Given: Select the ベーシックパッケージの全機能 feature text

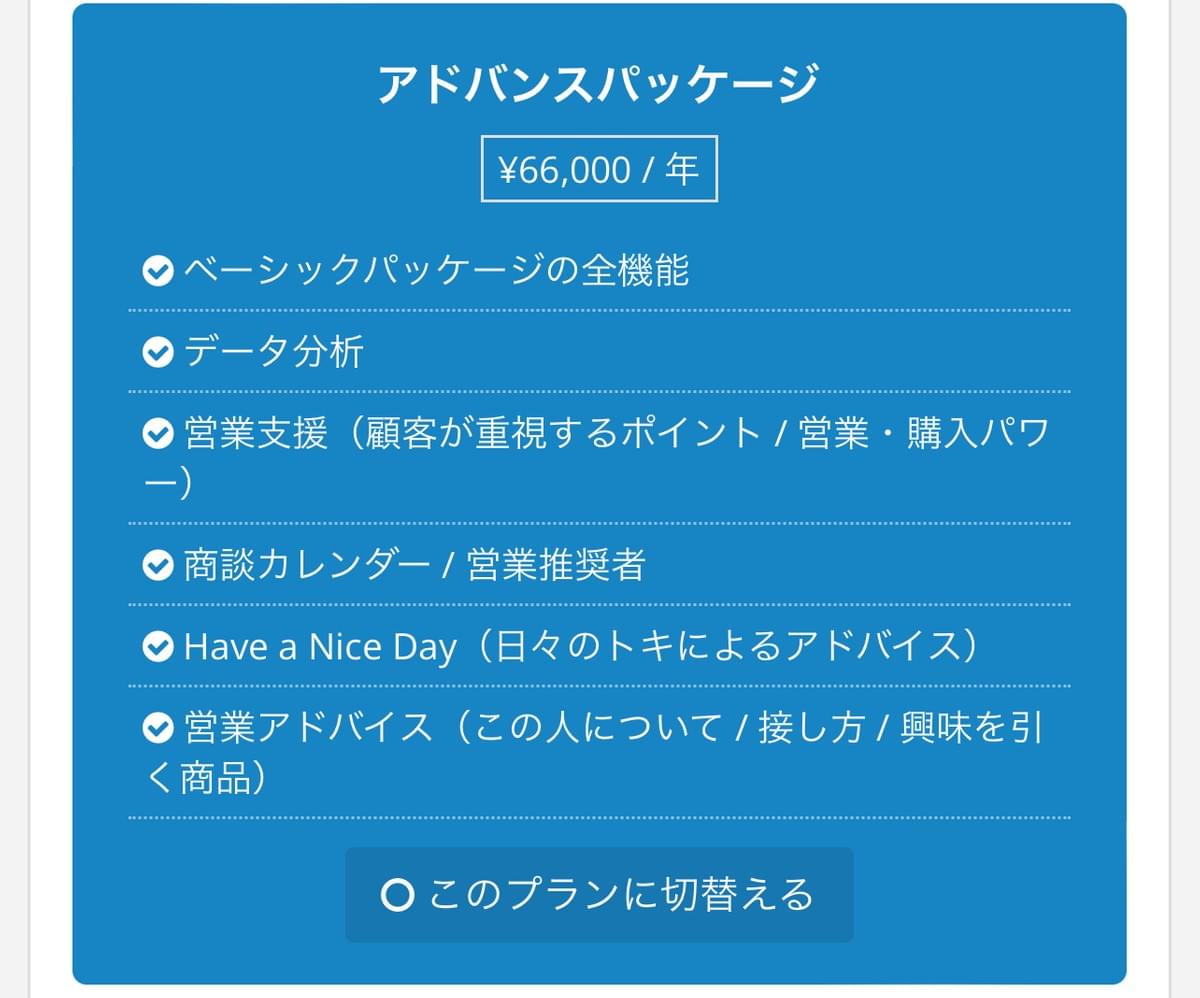Looking at the screenshot, I should (x=437, y=271).
